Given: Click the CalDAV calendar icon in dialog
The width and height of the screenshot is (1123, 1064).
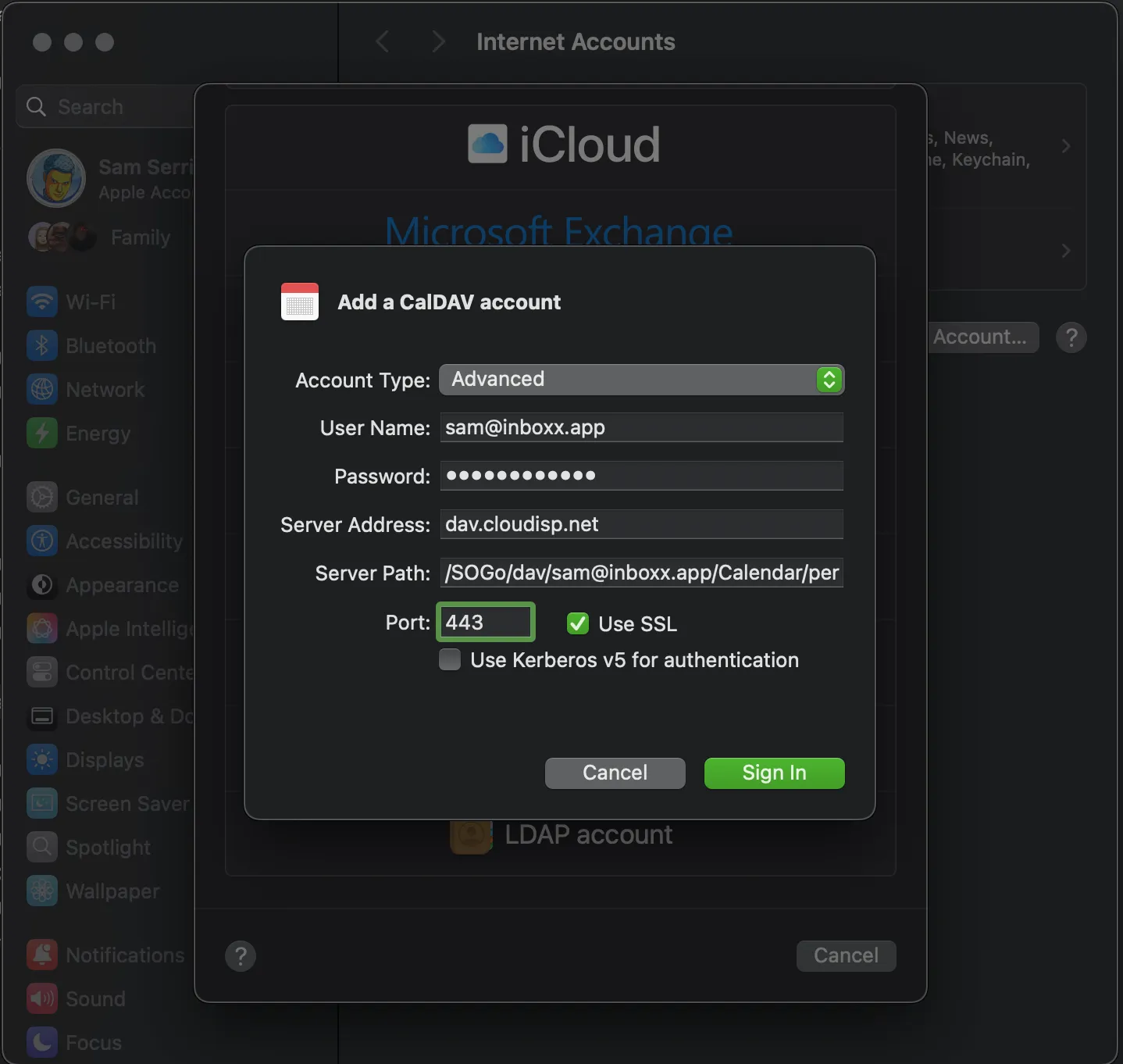Looking at the screenshot, I should pyautogui.click(x=300, y=302).
